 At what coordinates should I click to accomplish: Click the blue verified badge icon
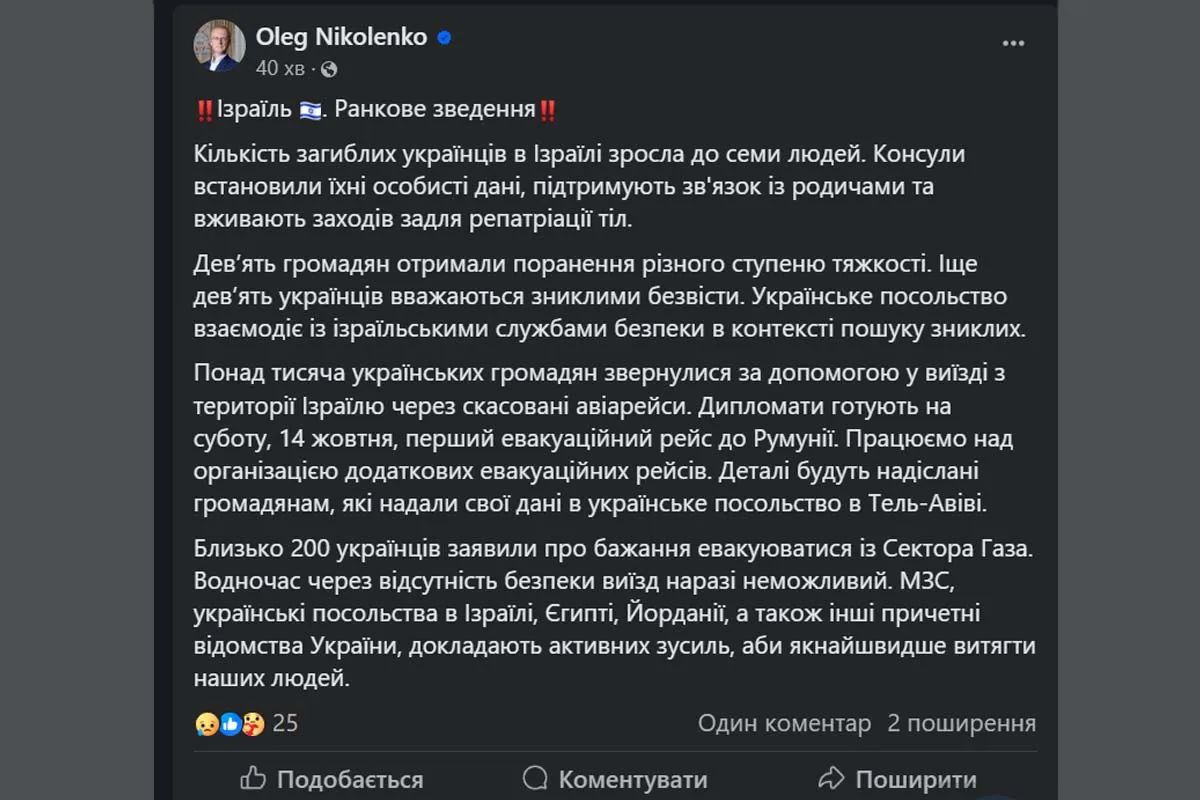(444, 38)
